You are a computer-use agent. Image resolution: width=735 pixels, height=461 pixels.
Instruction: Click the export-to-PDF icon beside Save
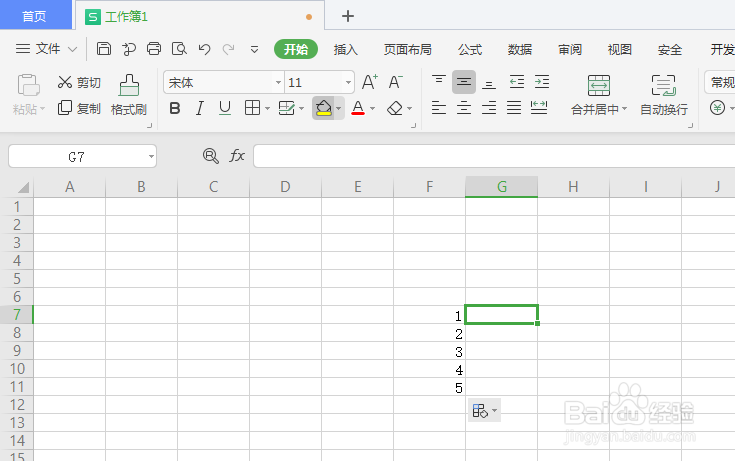coord(128,49)
